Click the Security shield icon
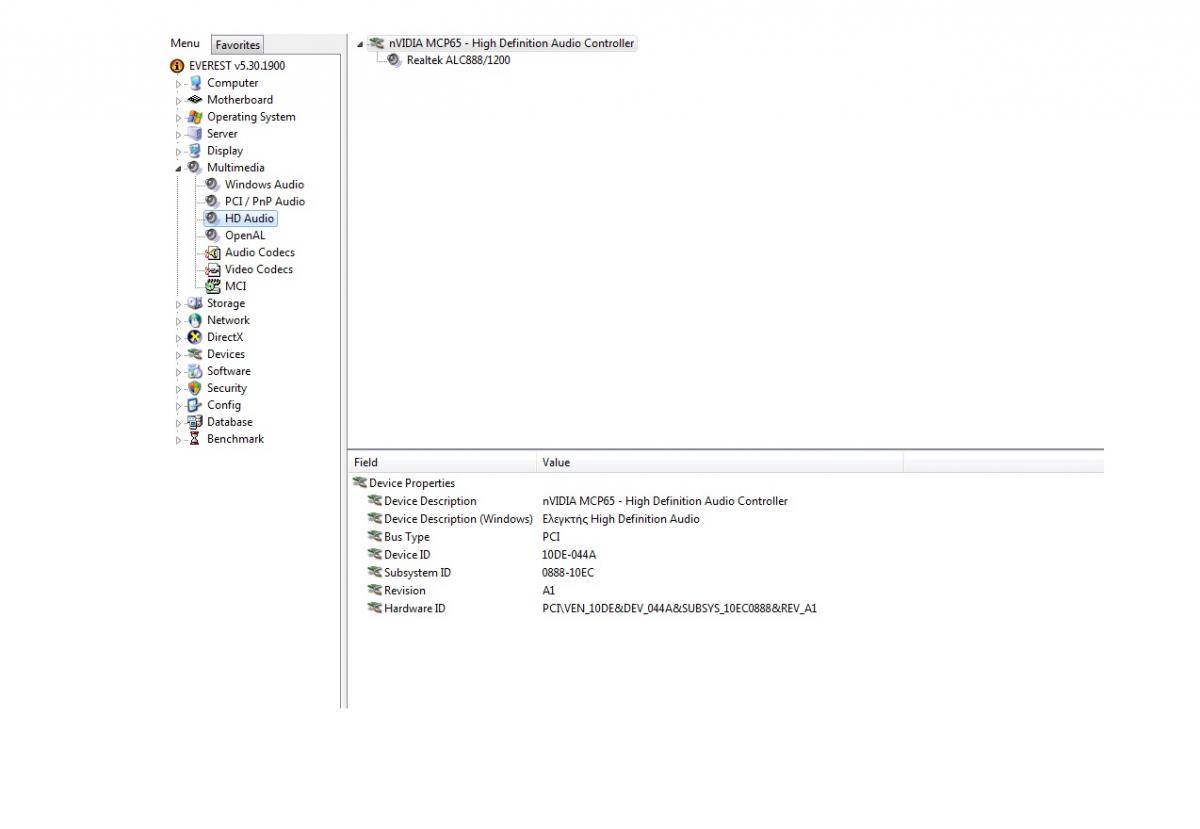 pyautogui.click(x=196, y=389)
